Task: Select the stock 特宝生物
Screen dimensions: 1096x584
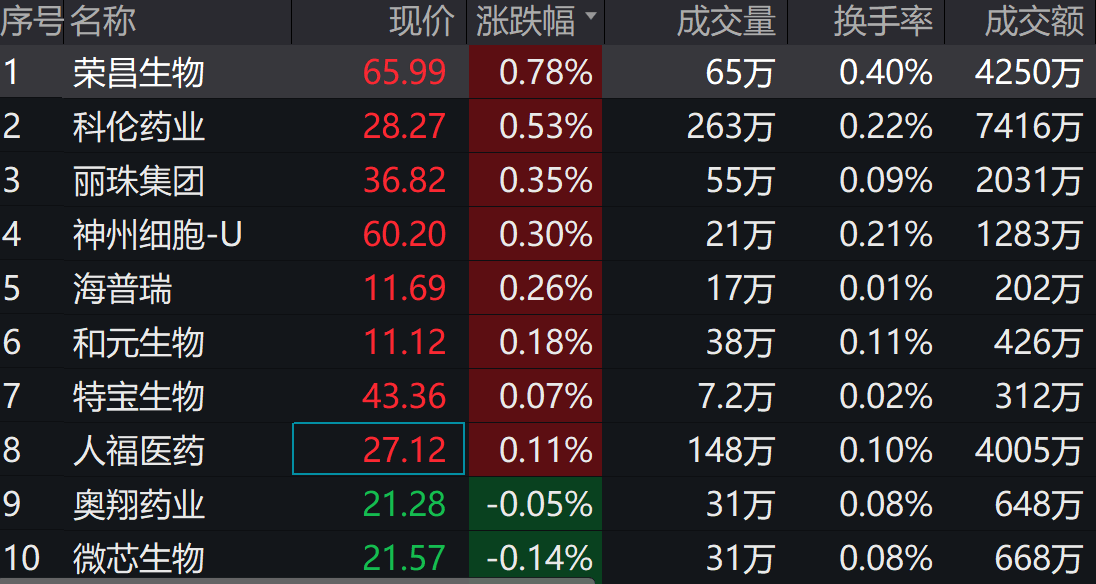Action: [139, 395]
